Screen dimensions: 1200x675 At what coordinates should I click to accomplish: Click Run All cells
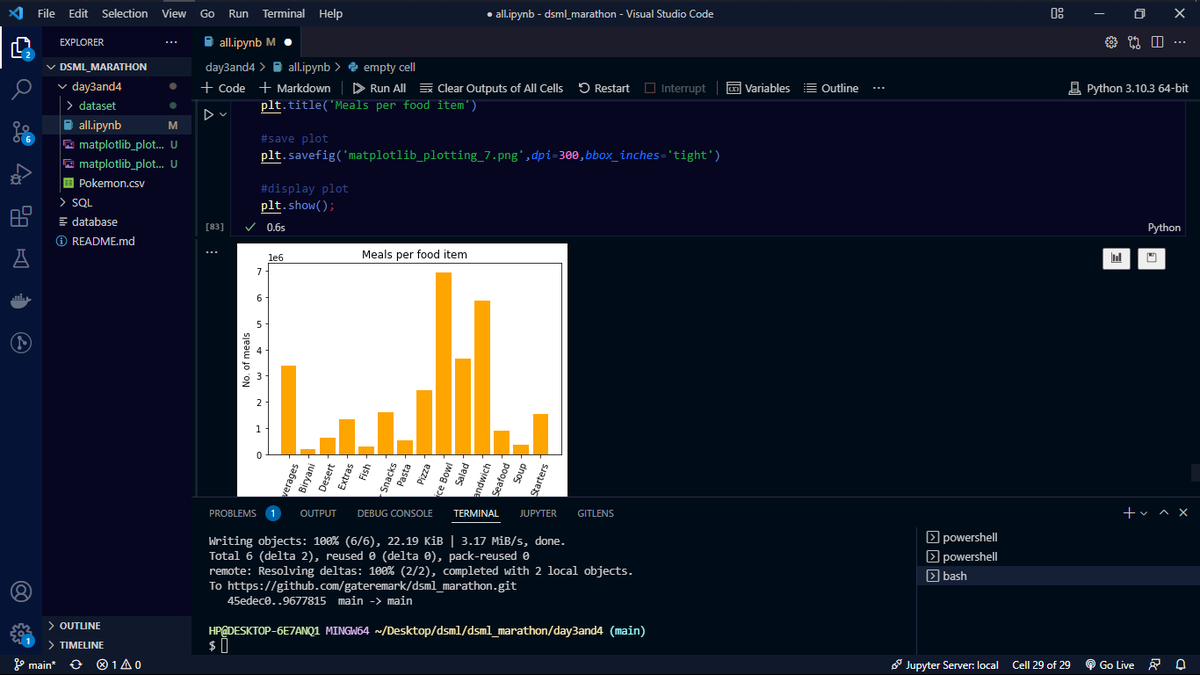coord(378,88)
